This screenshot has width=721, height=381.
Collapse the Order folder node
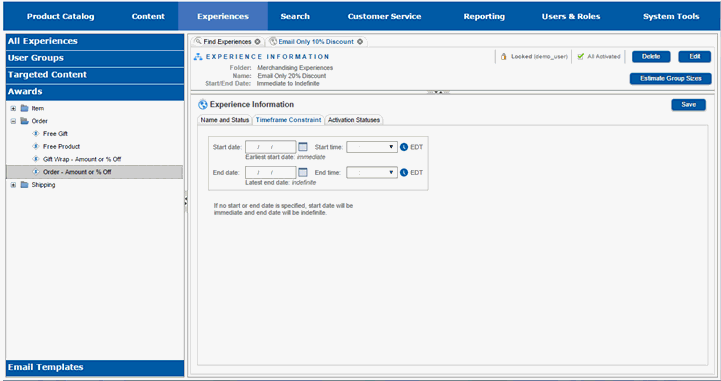(13, 121)
